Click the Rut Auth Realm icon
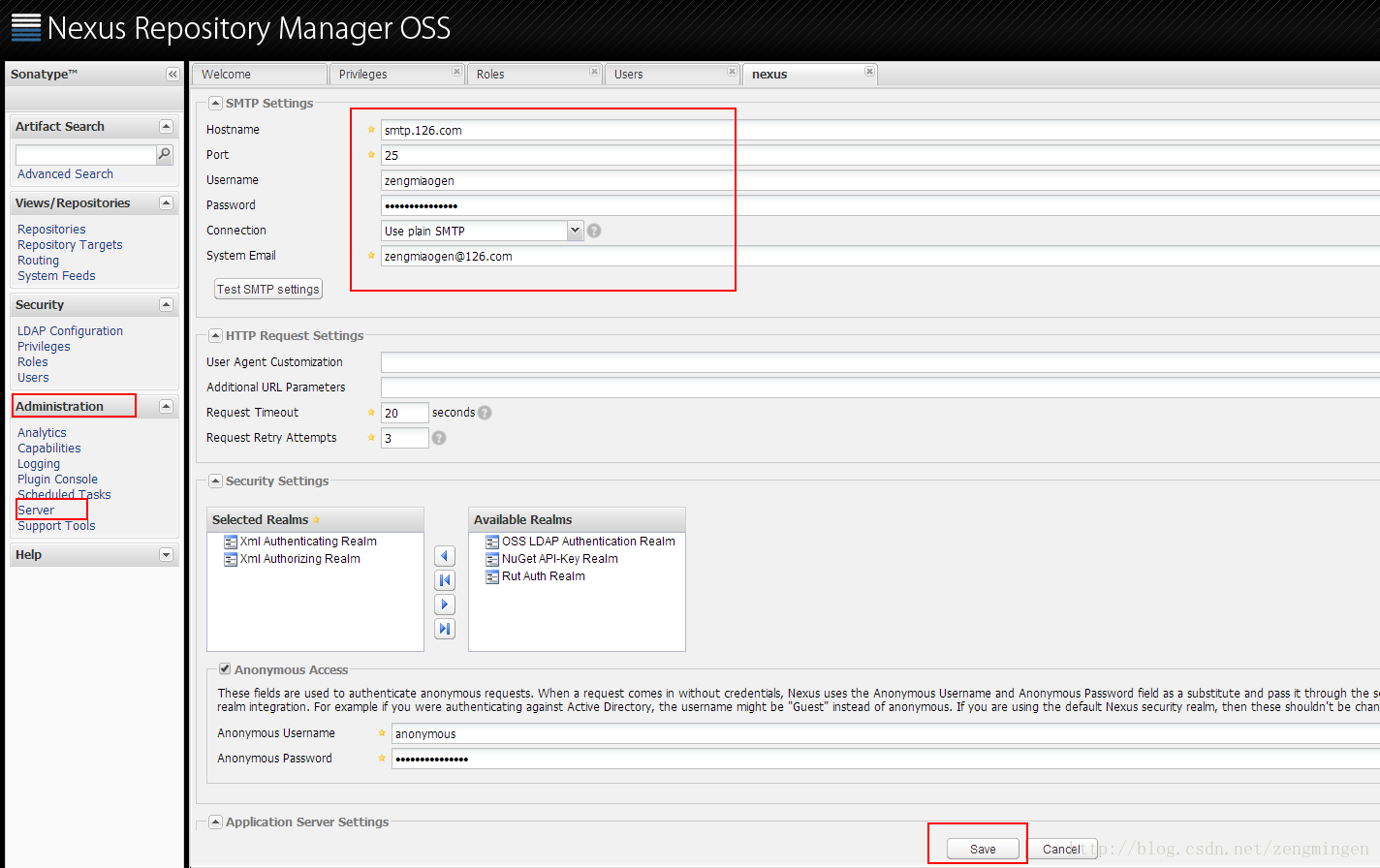The height and width of the screenshot is (868, 1380). [x=492, y=576]
